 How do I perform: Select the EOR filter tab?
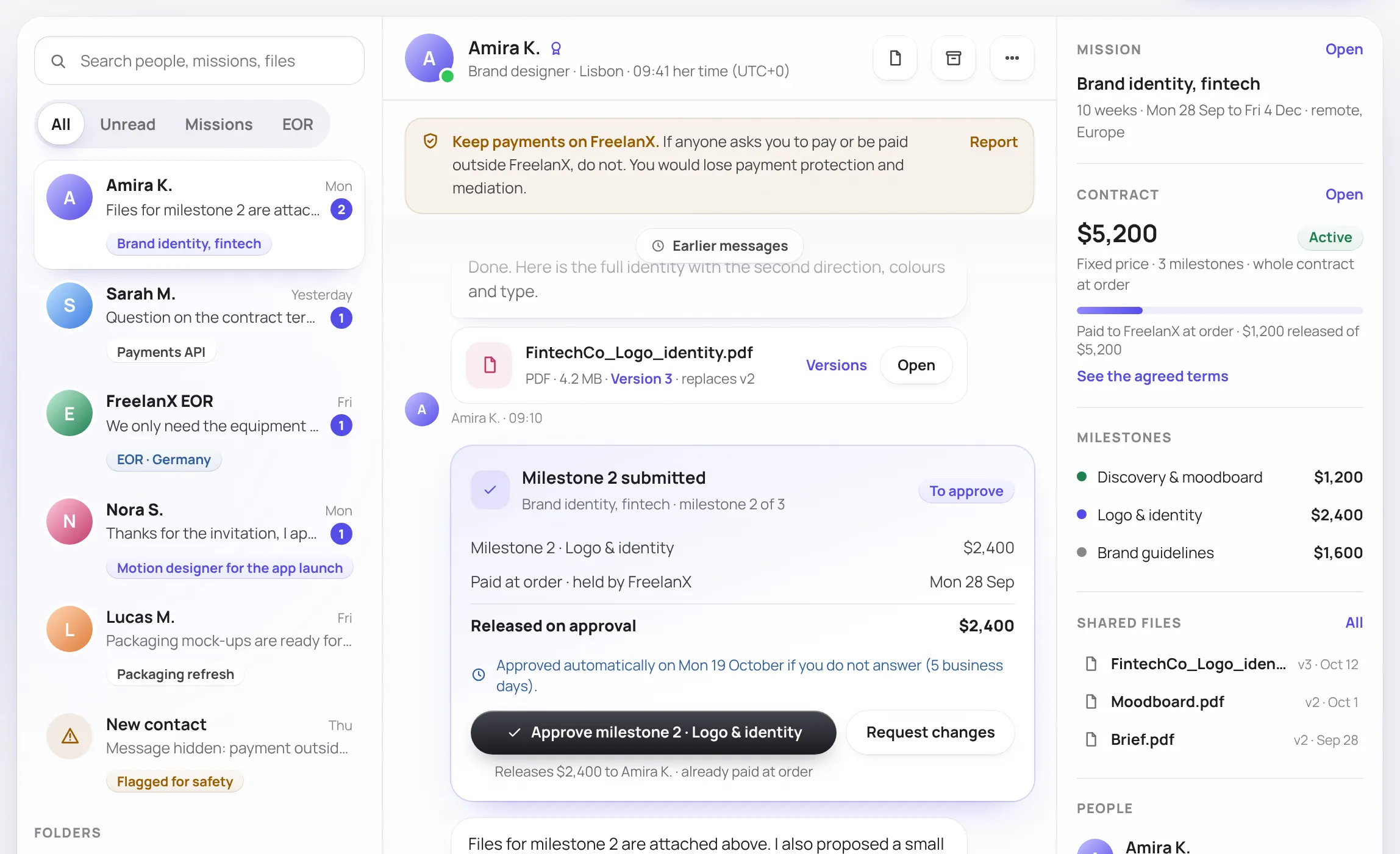pos(298,124)
